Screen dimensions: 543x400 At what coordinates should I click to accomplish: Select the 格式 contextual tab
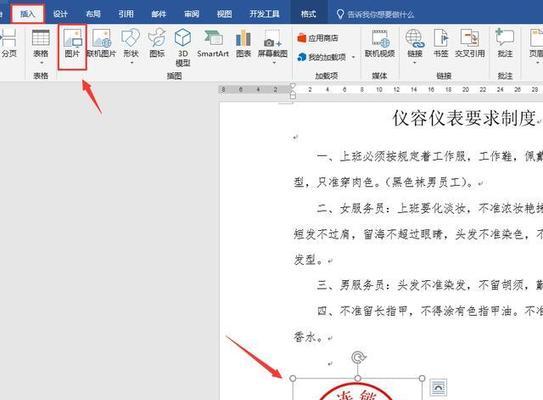tap(308, 14)
